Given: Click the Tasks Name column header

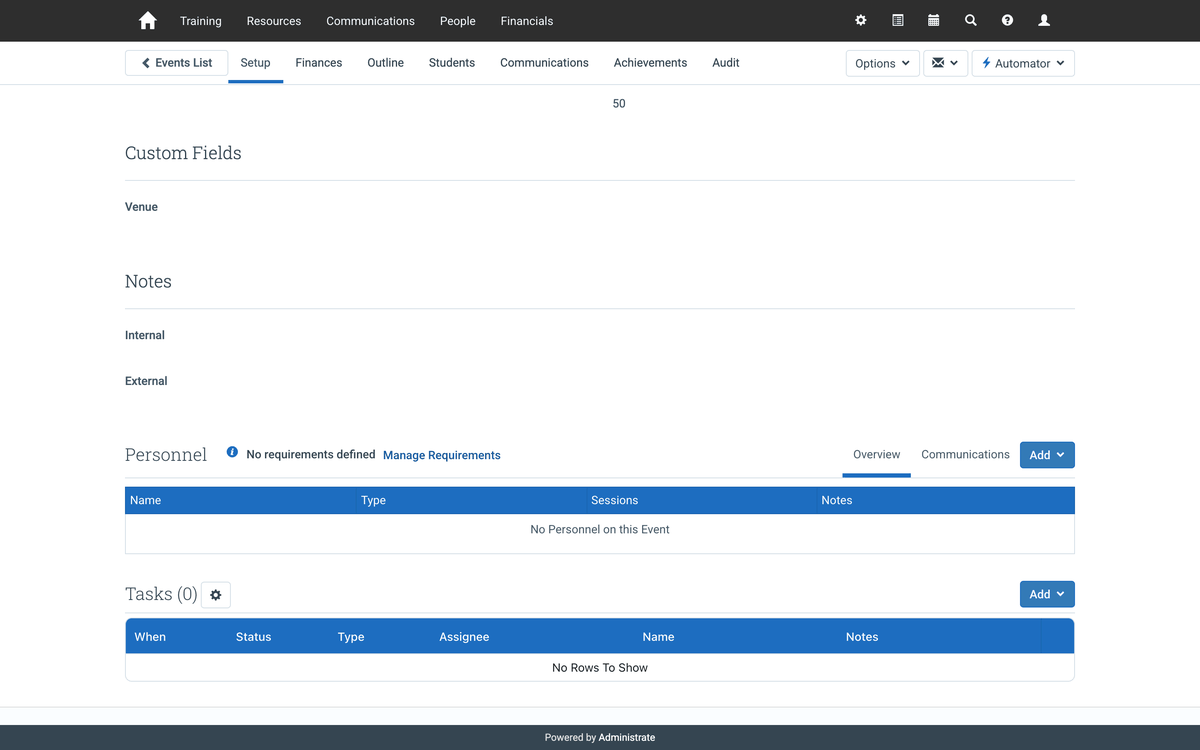Looking at the screenshot, I should pos(658,637).
